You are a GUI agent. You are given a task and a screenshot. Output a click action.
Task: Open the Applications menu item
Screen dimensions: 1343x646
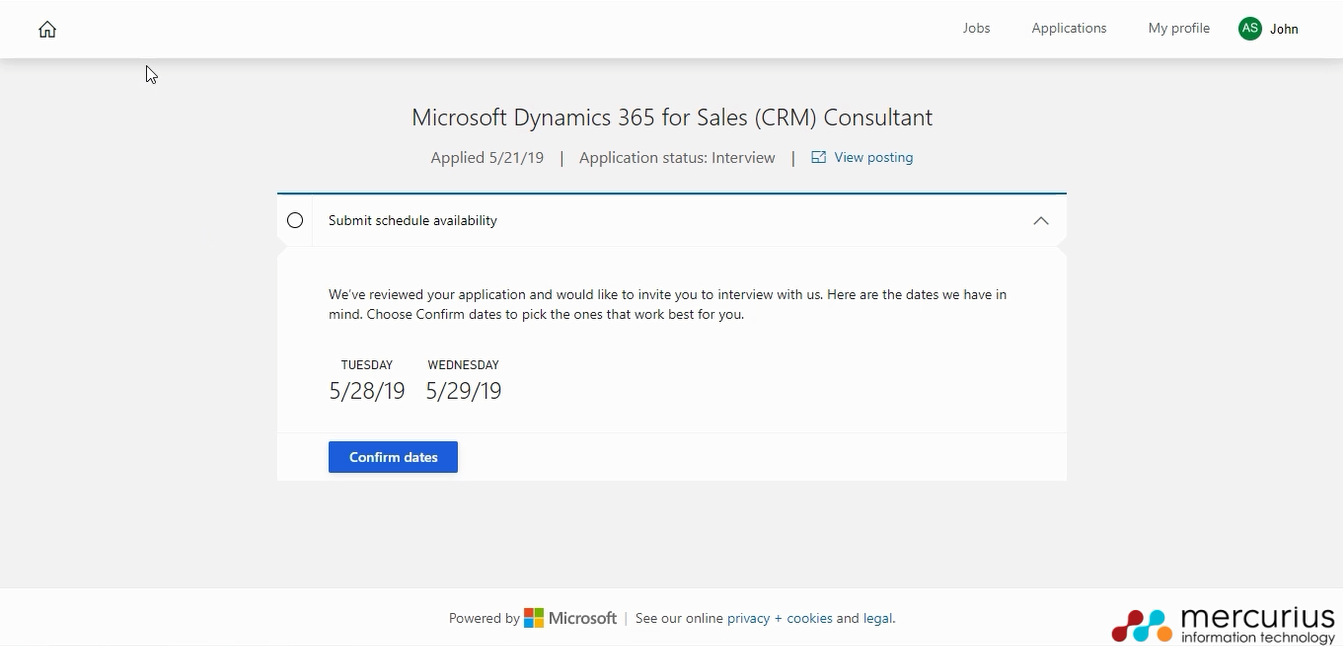point(1069,28)
